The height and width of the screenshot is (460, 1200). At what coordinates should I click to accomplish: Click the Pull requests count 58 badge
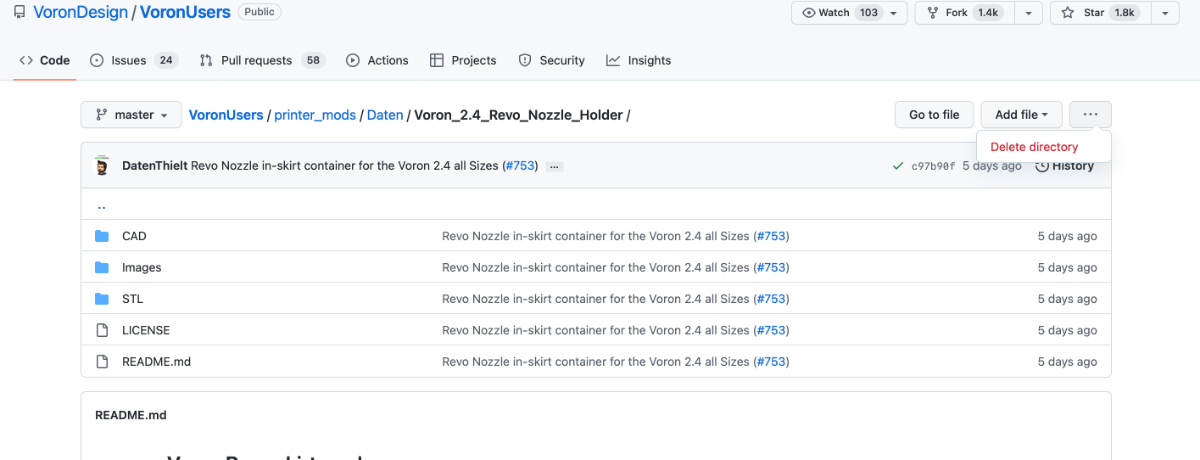(x=313, y=60)
